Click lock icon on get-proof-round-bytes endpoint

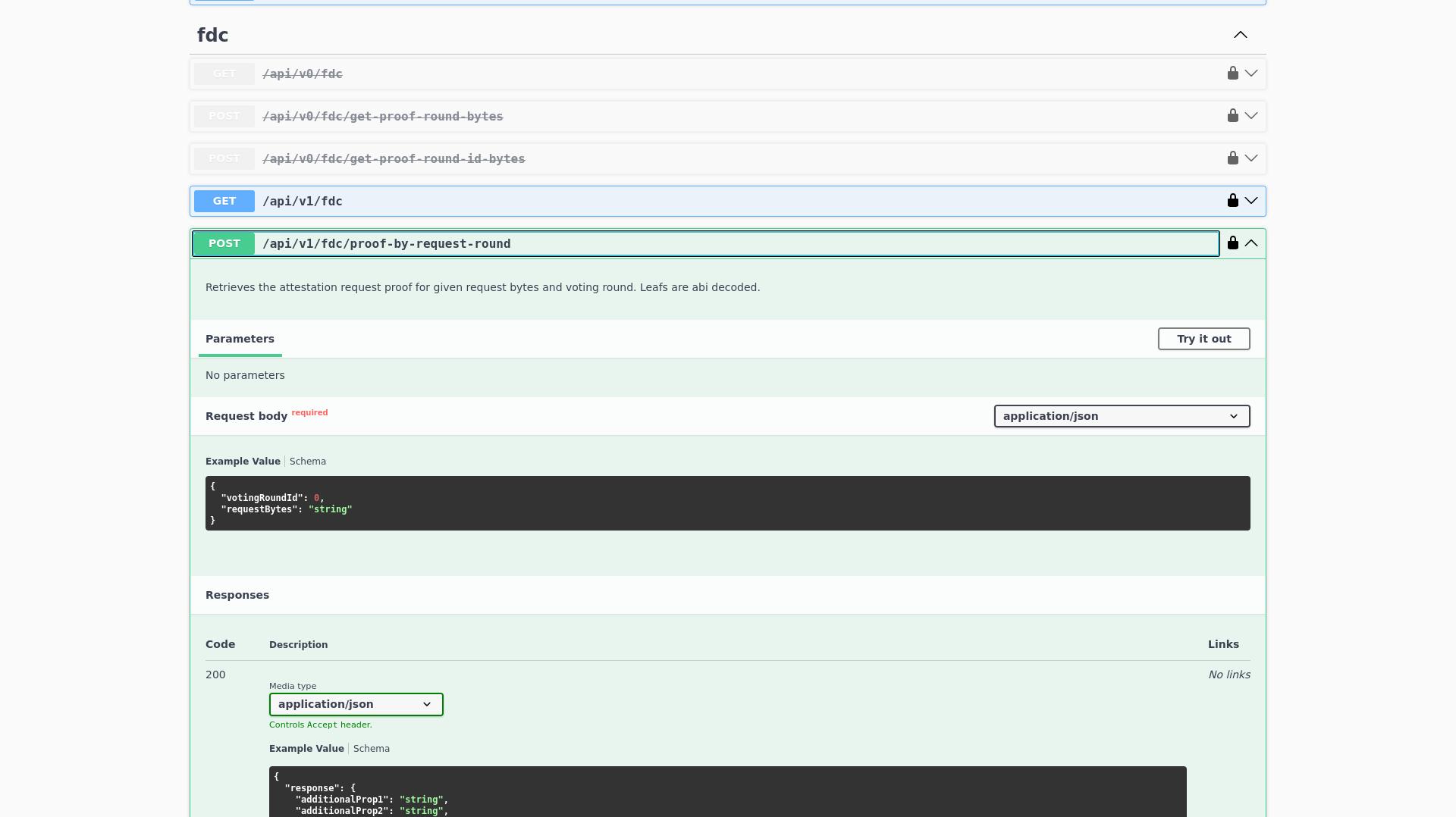coord(1232,116)
